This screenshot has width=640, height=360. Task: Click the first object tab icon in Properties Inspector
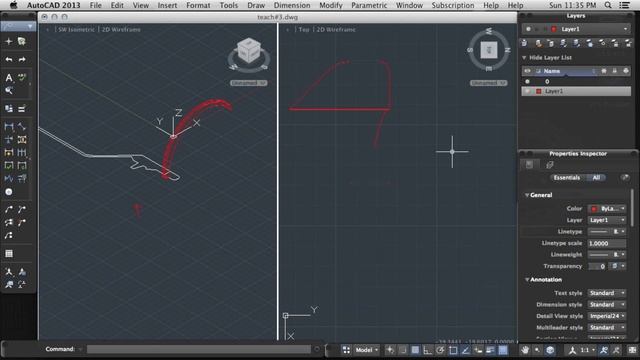click(529, 164)
